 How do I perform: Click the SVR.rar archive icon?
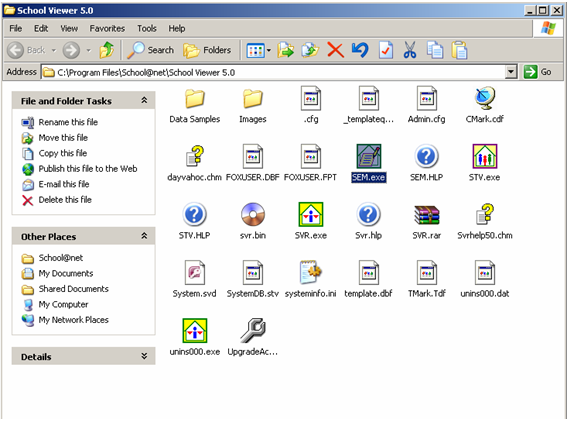pos(426,215)
